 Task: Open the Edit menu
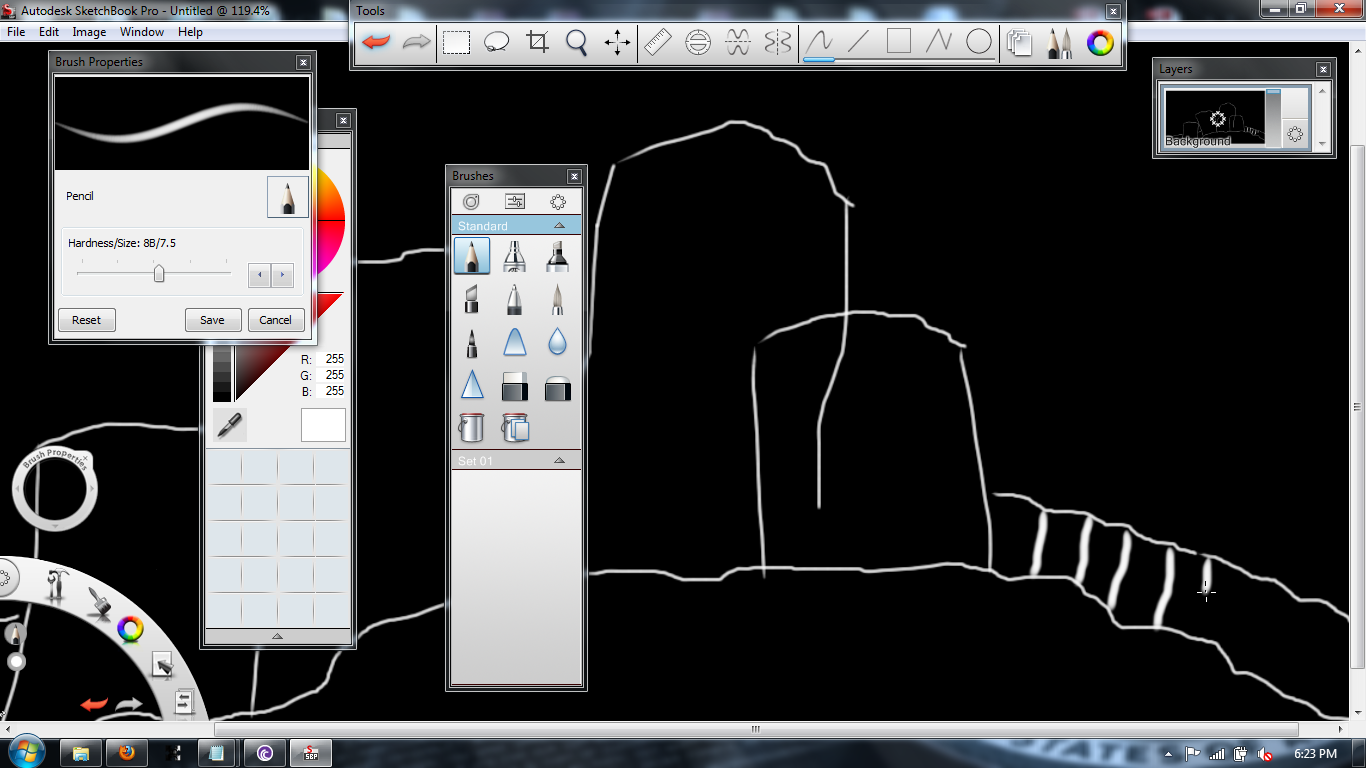[x=49, y=32]
